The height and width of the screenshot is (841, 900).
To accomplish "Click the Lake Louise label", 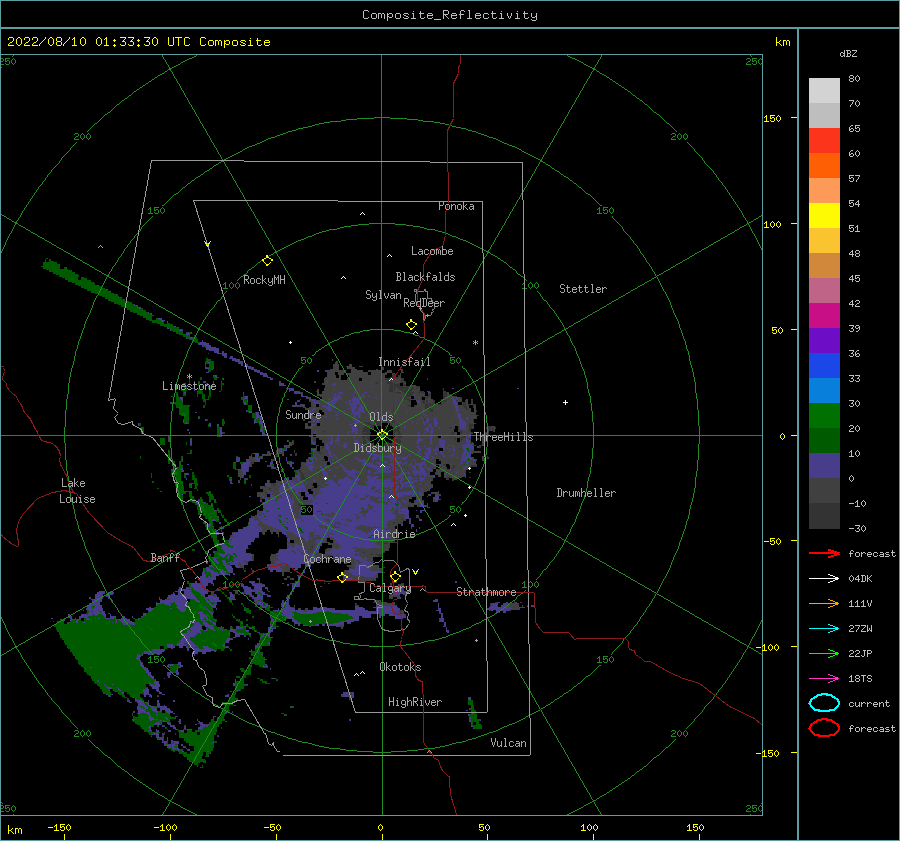I will coord(77,491).
